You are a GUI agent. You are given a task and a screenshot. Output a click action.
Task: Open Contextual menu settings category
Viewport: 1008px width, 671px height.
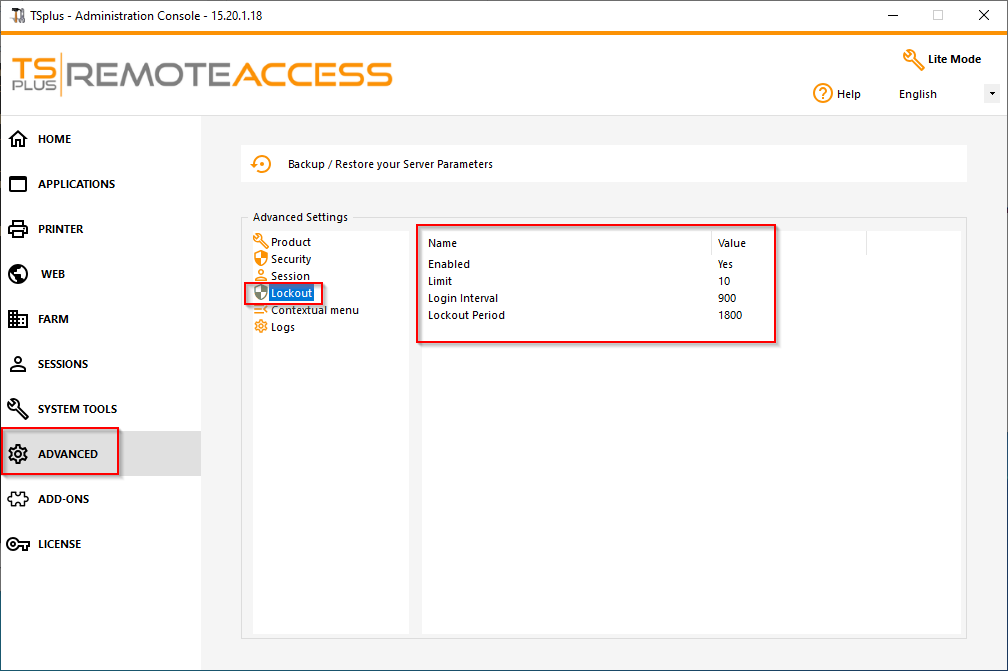point(314,310)
